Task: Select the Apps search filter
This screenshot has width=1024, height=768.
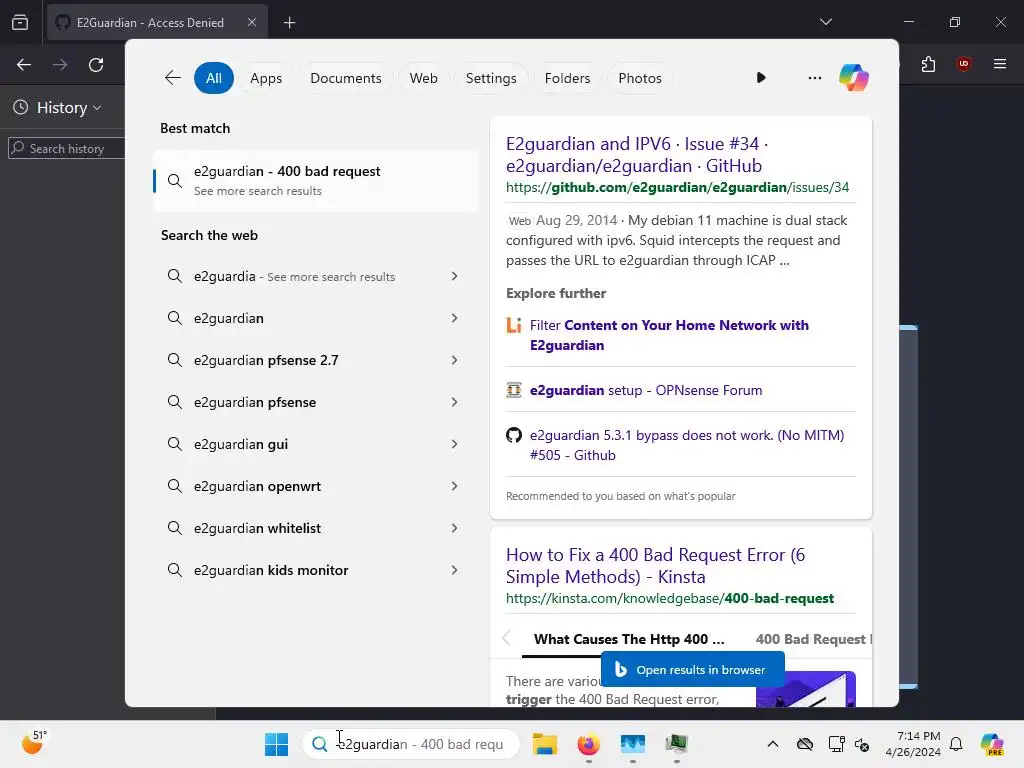Action: pyautogui.click(x=266, y=78)
